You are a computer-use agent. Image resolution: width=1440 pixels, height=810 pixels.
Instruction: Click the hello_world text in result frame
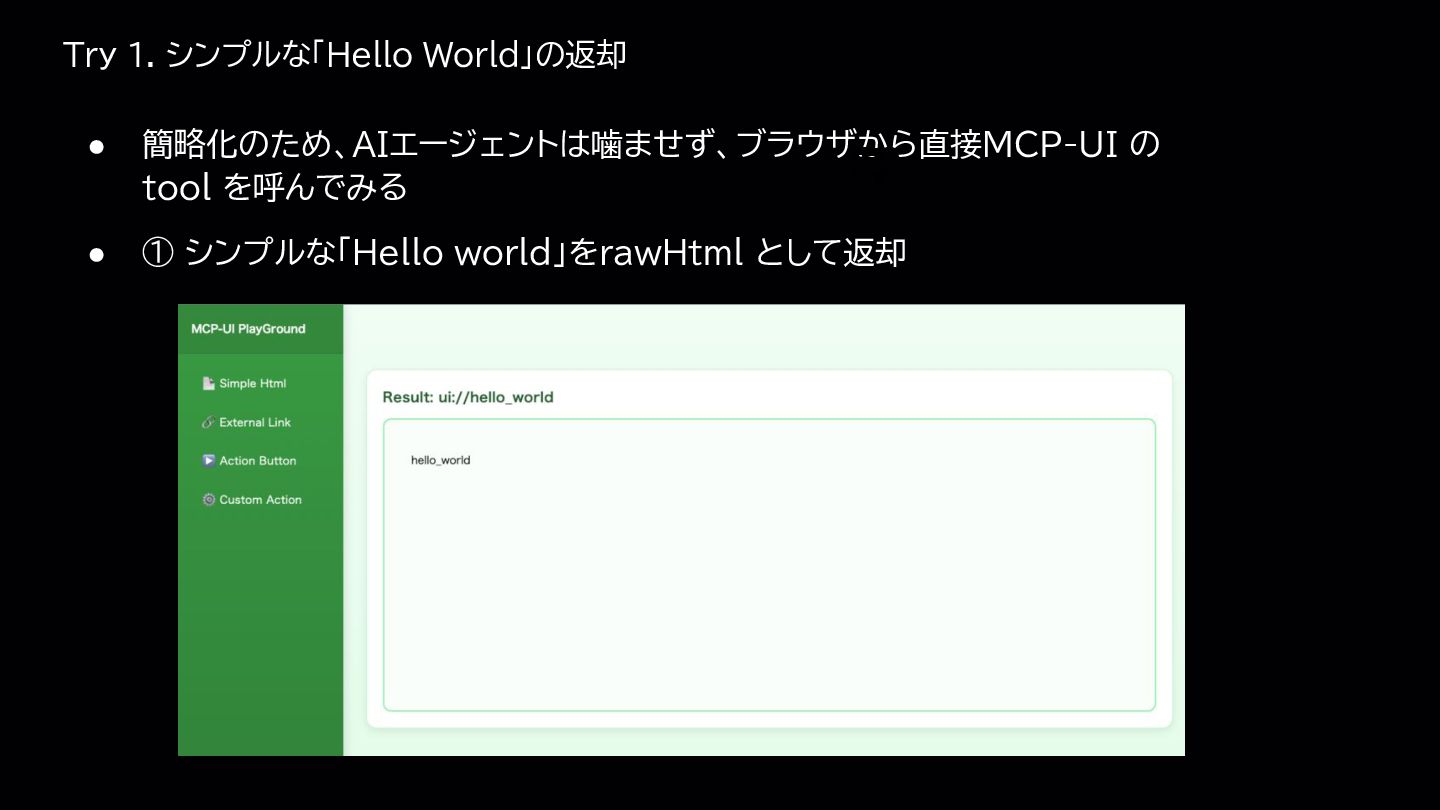[x=440, y=460]
